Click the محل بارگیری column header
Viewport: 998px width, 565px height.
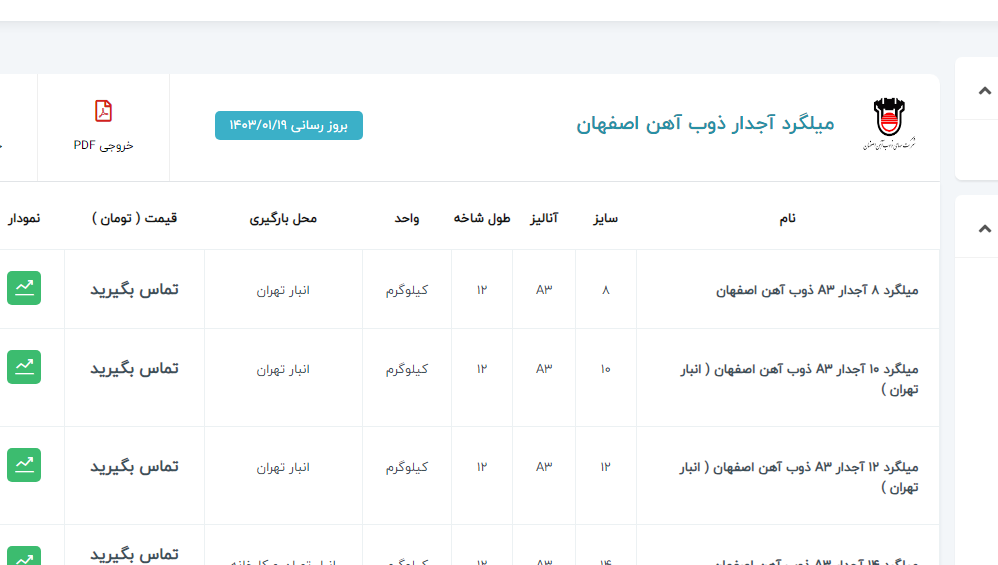[x=283, y=218]
